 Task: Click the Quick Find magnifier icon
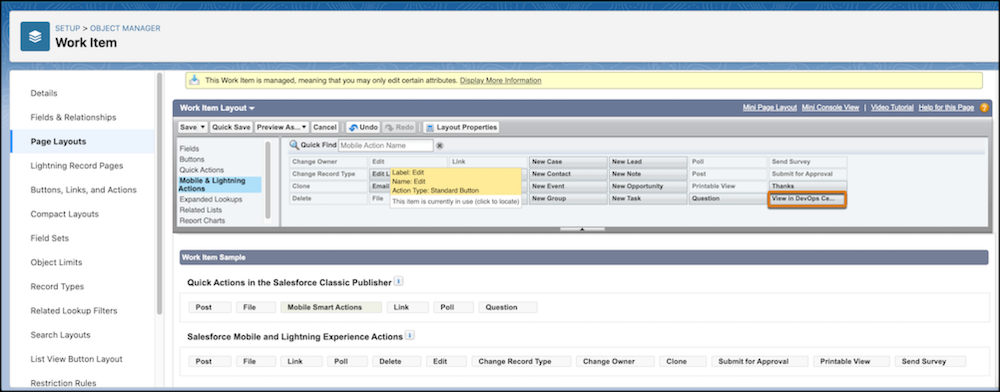pyautogui.click(x=294, y=145)
